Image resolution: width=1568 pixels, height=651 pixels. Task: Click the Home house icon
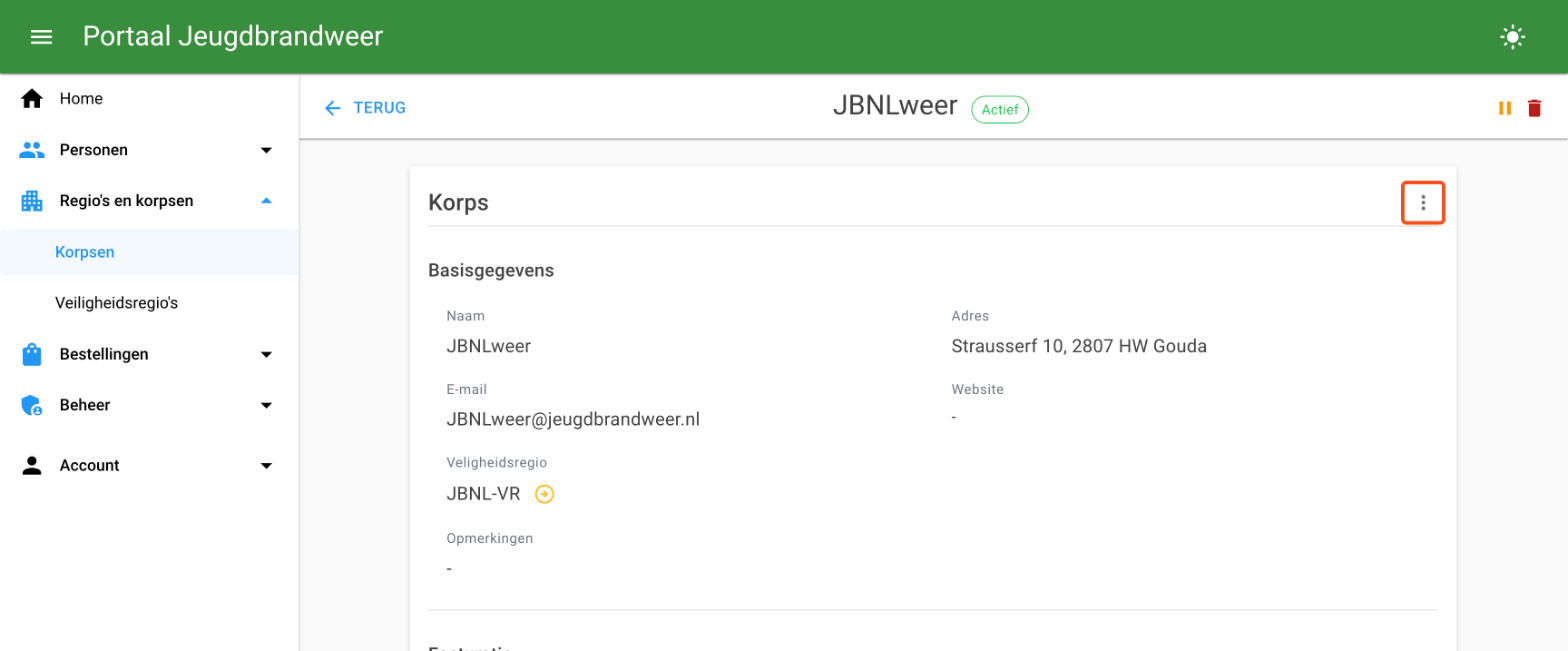click(x=32, y=98)
